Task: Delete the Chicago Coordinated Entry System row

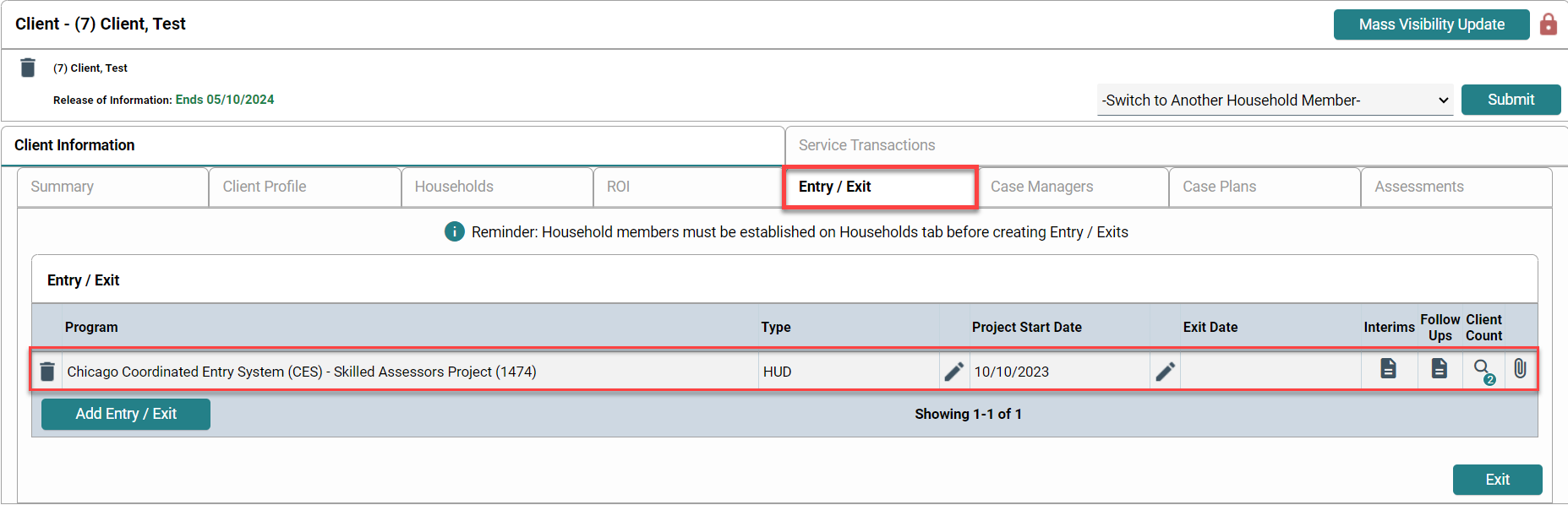Action: (47, 372)
